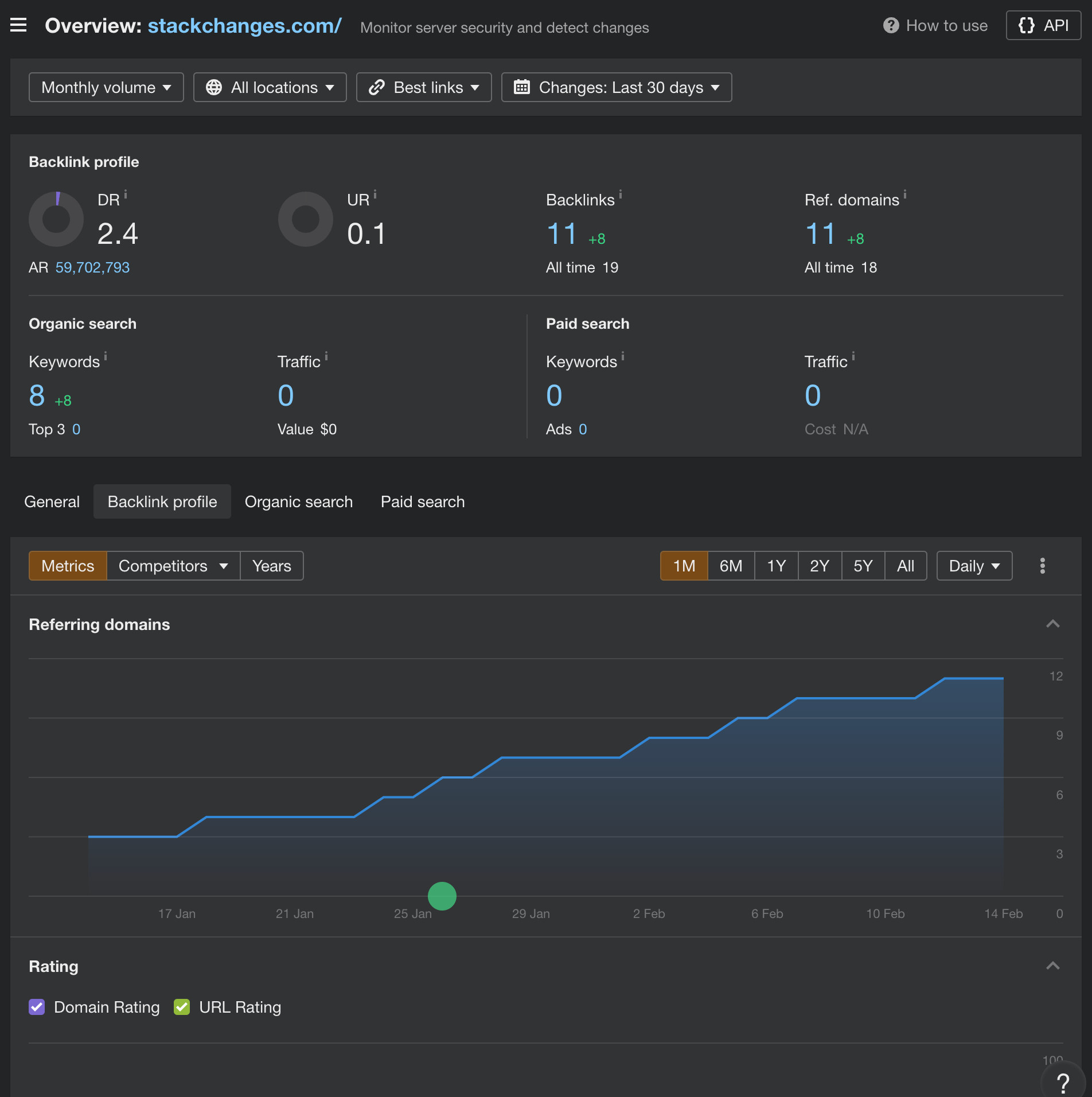Click the Ref. domains info icon
The width and height of the screenshot is (1092, 1097).
905,195
